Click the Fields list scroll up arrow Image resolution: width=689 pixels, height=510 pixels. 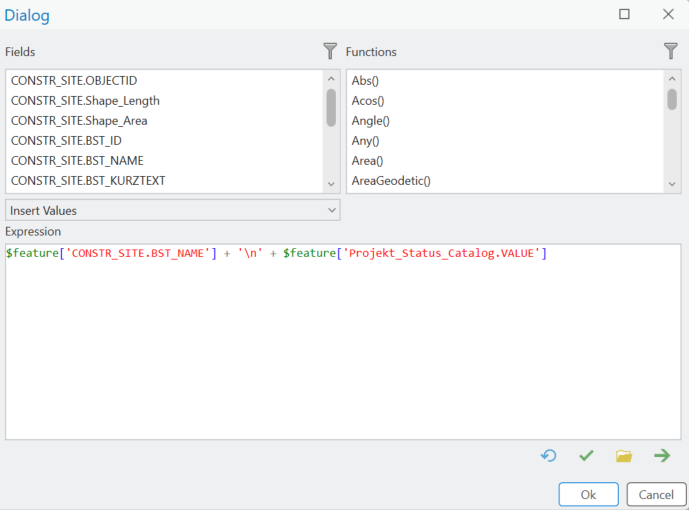tap(331, 79)
